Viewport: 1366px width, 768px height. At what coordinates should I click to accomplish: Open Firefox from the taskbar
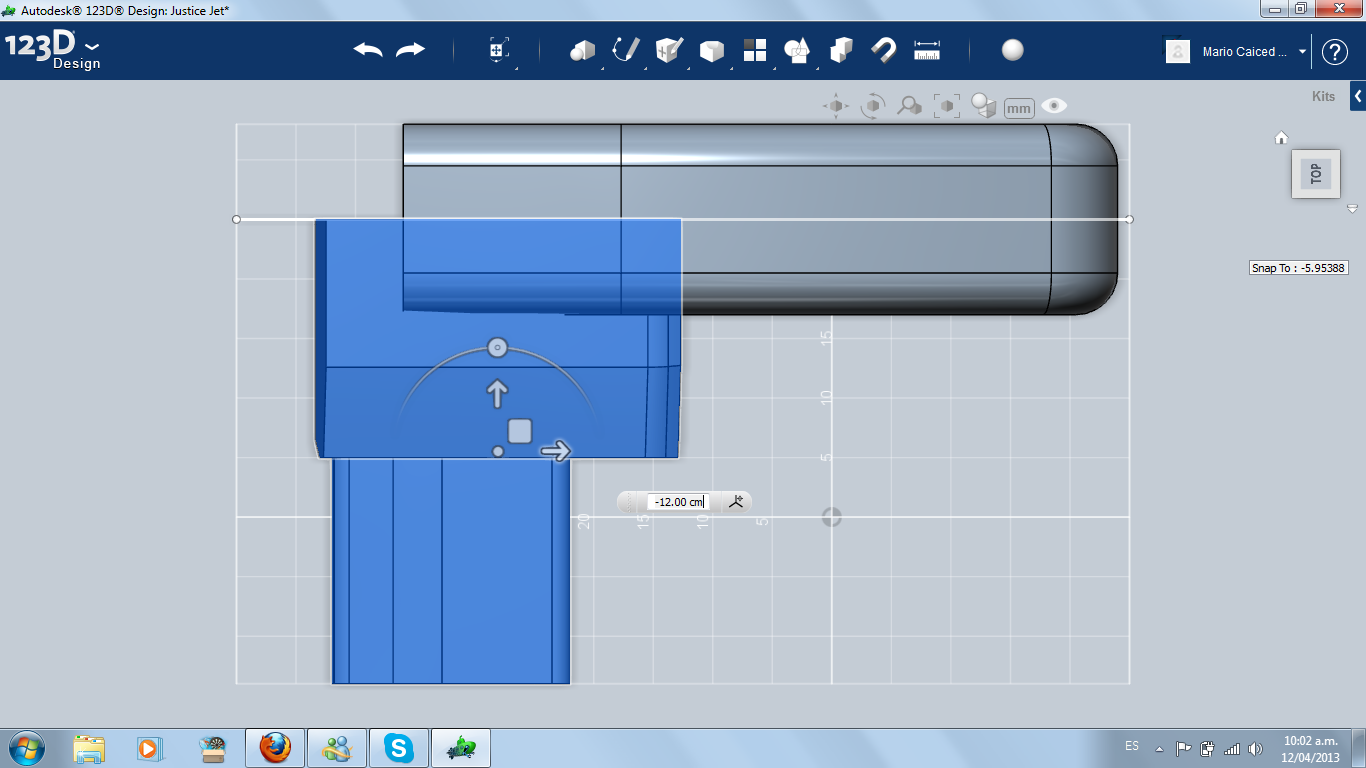pyautogui.click(x=275, y=748)
